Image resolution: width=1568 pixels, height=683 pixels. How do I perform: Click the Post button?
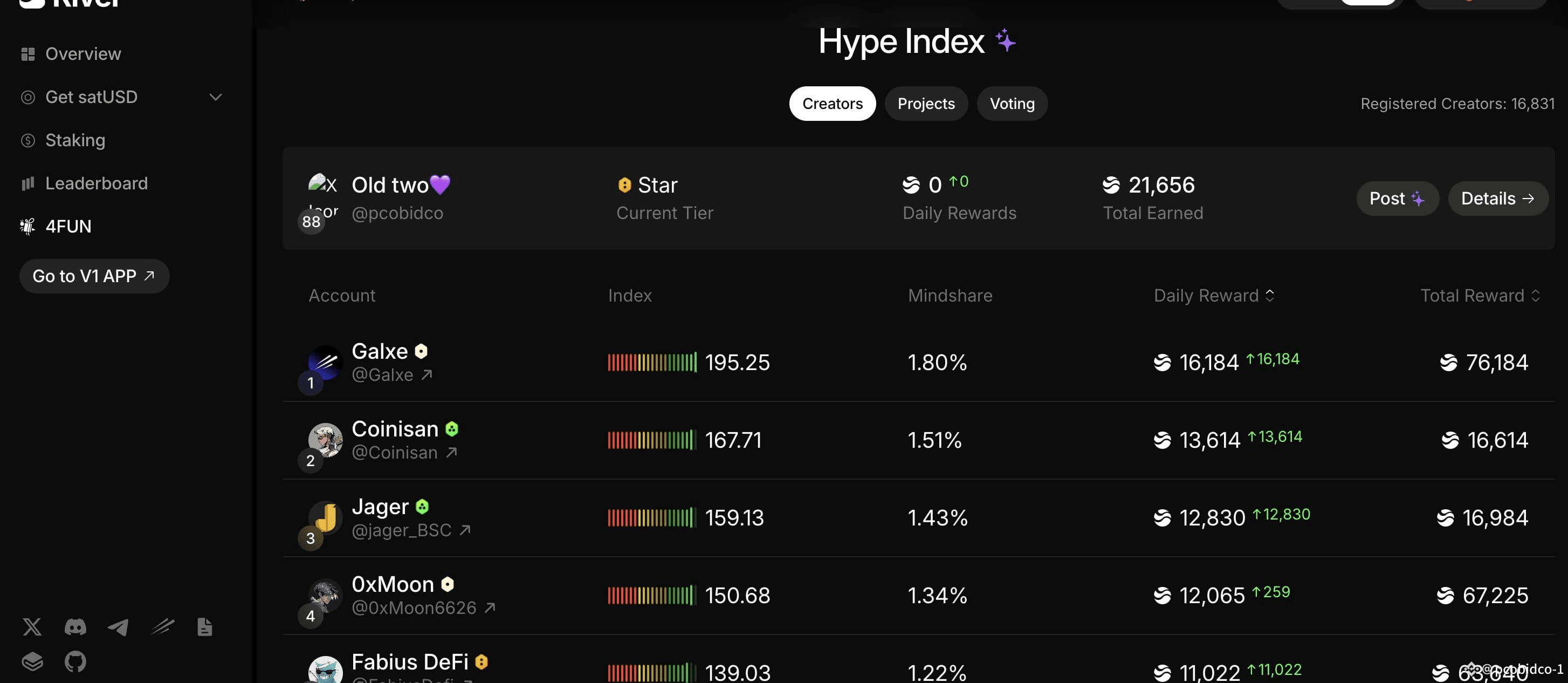coord(1398,198)
